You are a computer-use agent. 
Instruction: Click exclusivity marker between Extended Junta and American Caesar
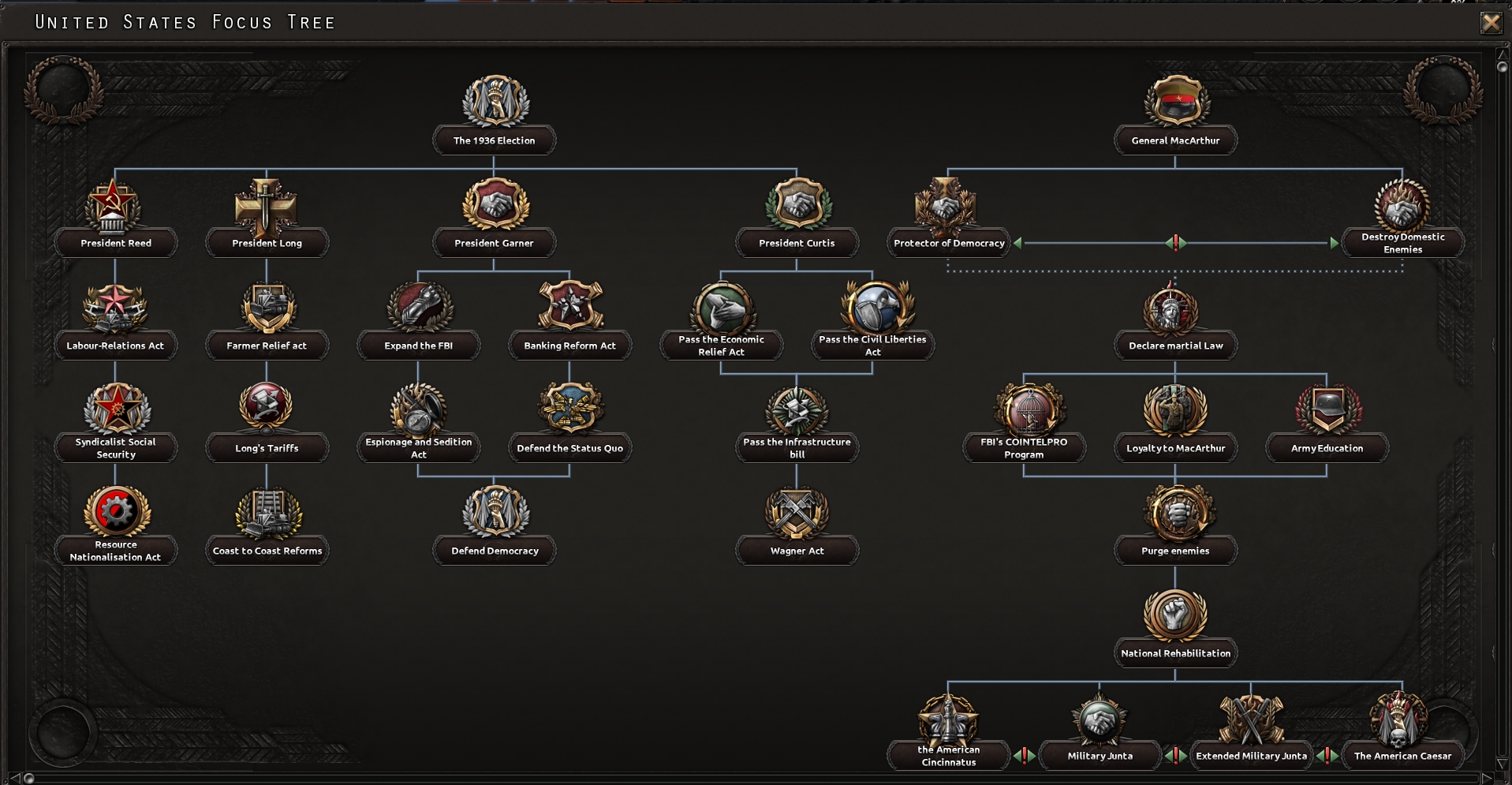tap(1327, 756)
